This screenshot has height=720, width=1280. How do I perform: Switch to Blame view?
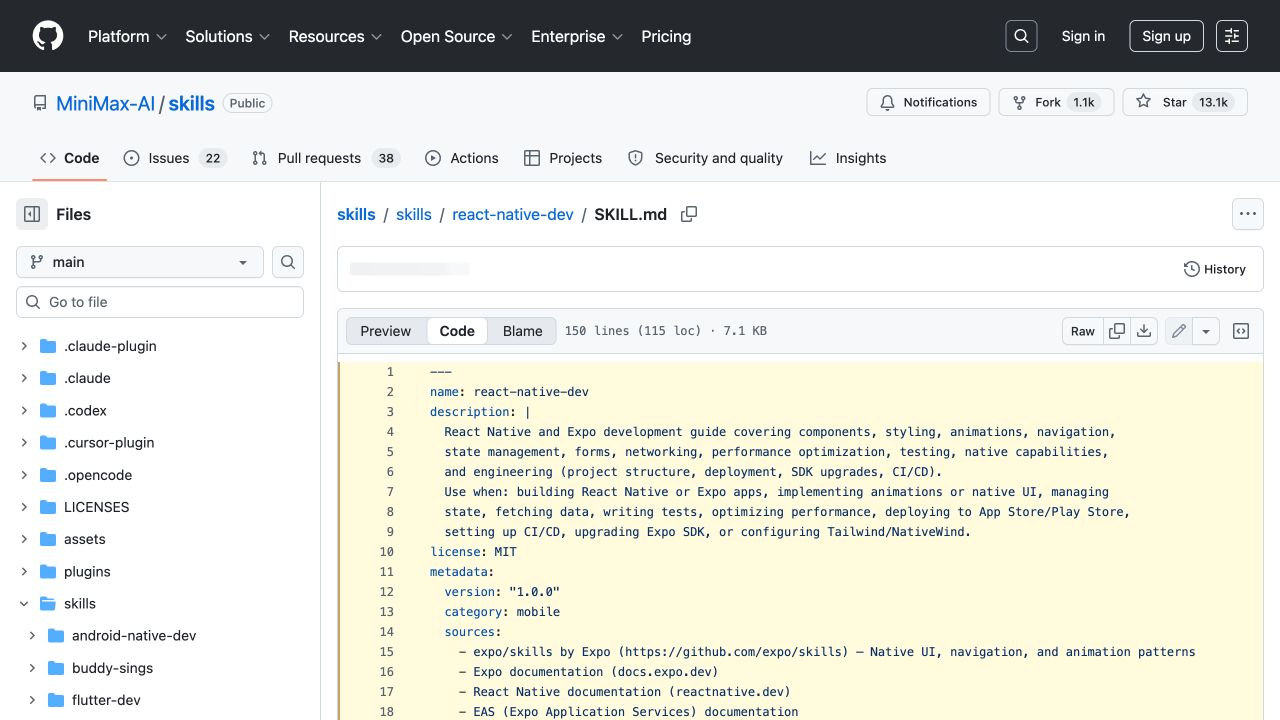[x=522, y=331]
